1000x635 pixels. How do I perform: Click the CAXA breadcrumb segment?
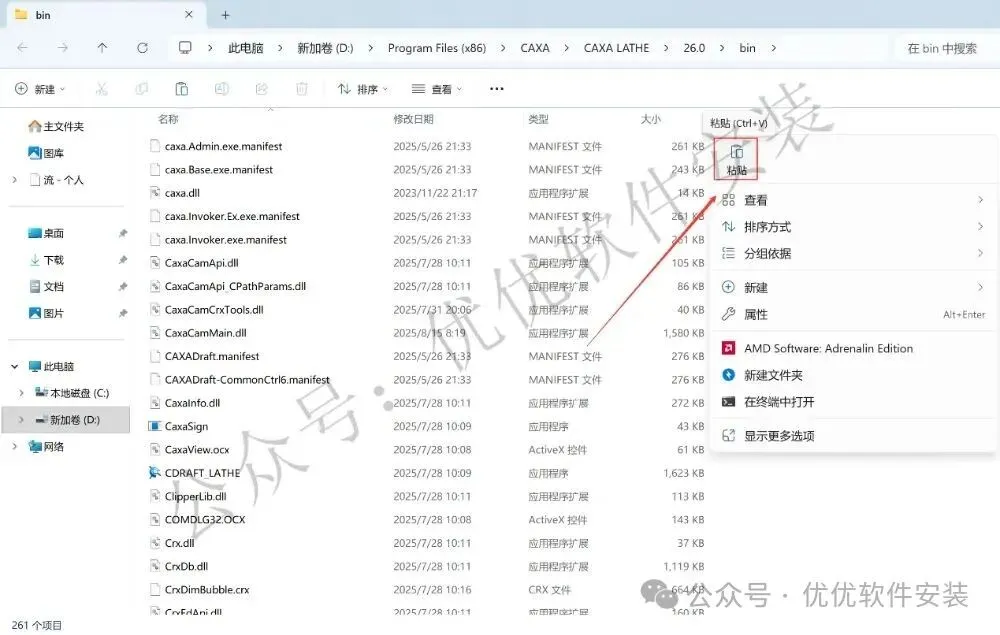(534, 48)
